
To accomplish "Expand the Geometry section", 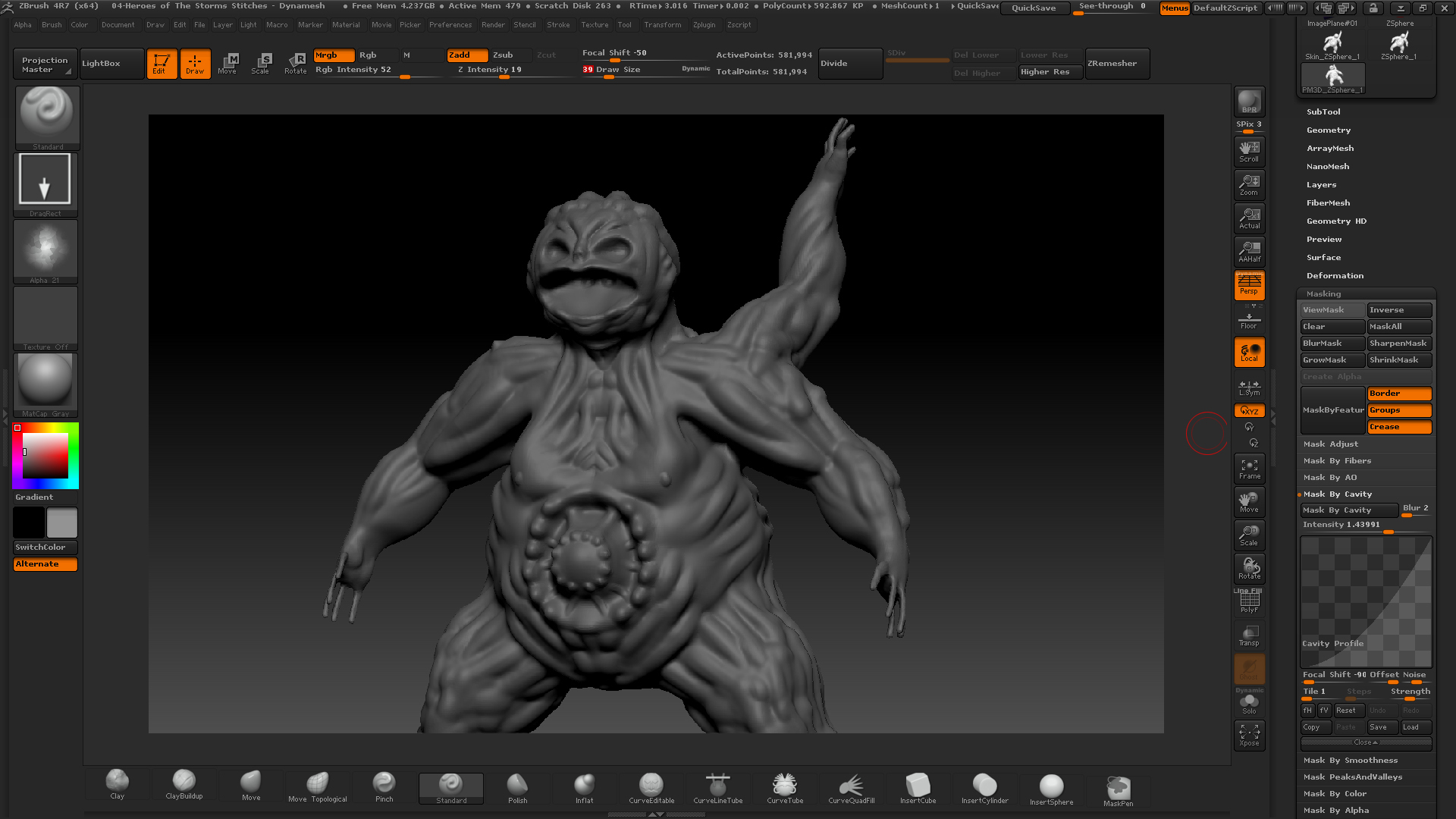I will pyautogui.click(x=1328, y=130).
